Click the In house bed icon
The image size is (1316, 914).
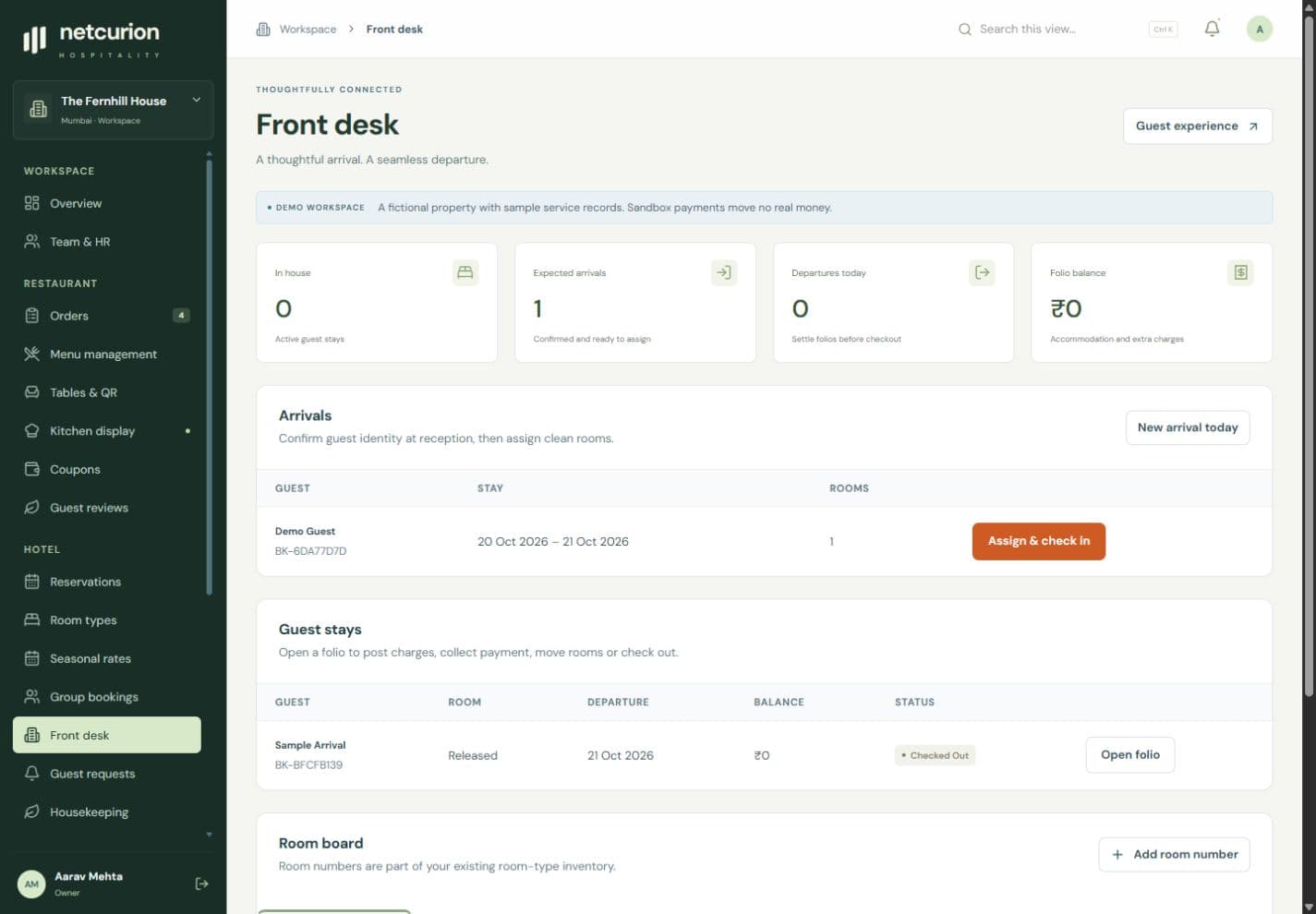coord(465,272)
